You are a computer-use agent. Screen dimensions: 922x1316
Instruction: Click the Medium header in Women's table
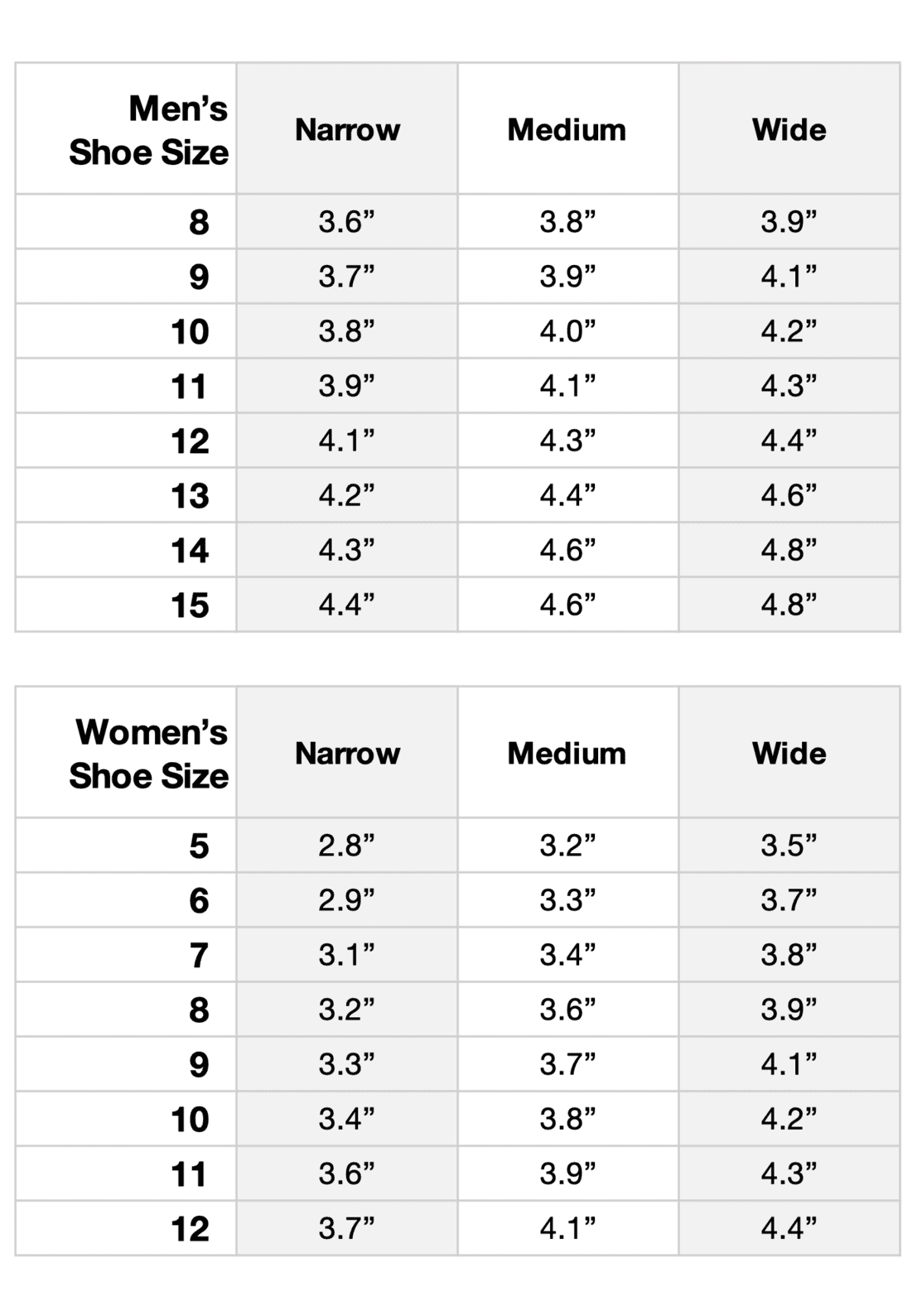[567, 754]
